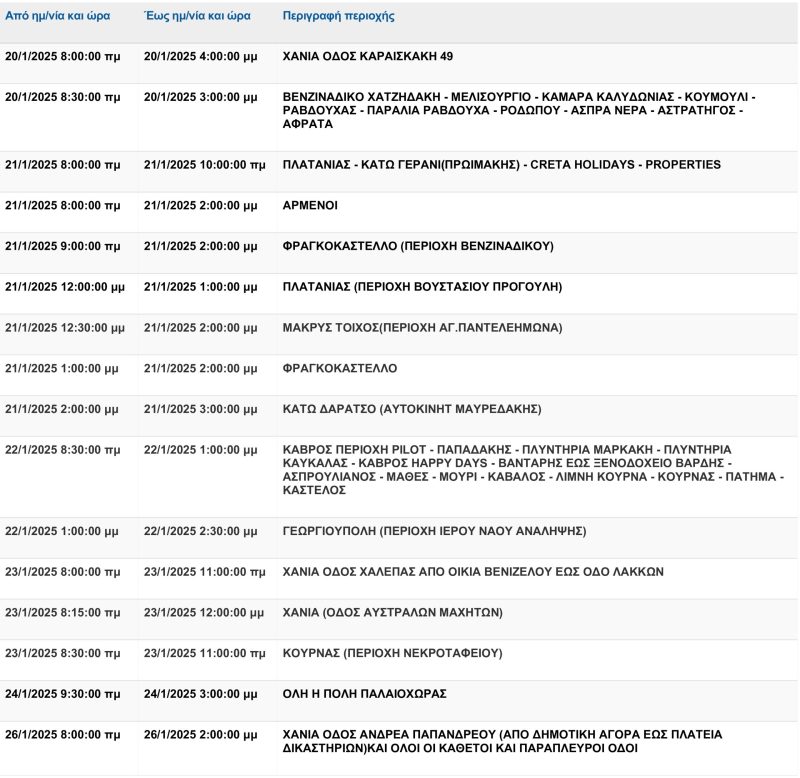Click the 'Περιγραφή περιοχής' column header
This screenshot has width=800, height=778.
pyautogui.click(x=338, y=17)
